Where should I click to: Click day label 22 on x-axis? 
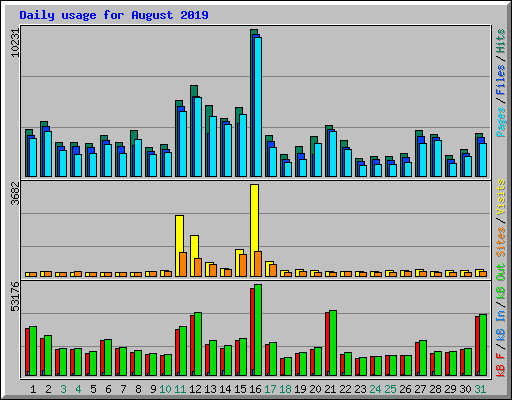[x=345, y=389]
